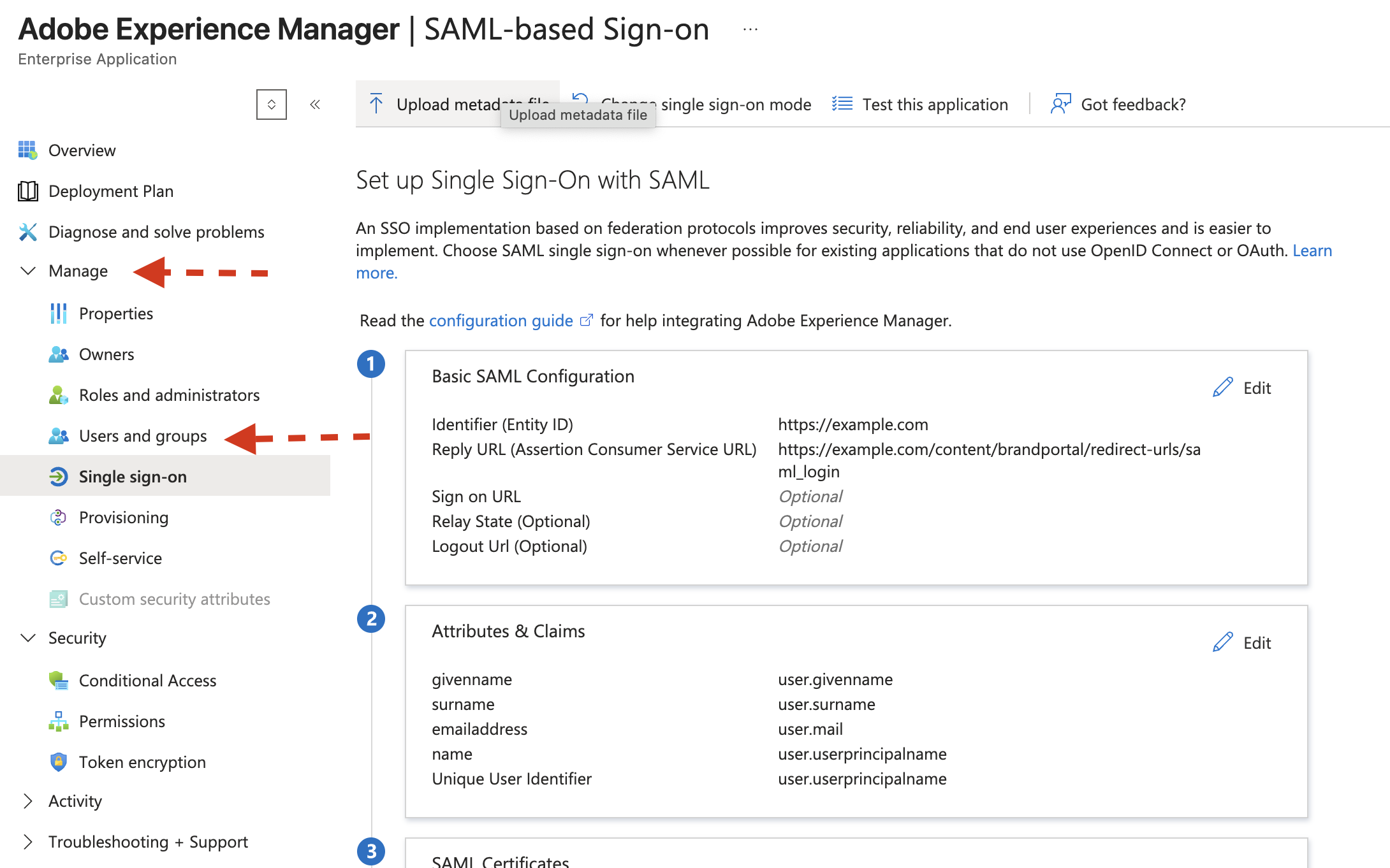Click the external link icon beside configuration guide
This screenshot has width=1390, height=868.
click(587, 320)
